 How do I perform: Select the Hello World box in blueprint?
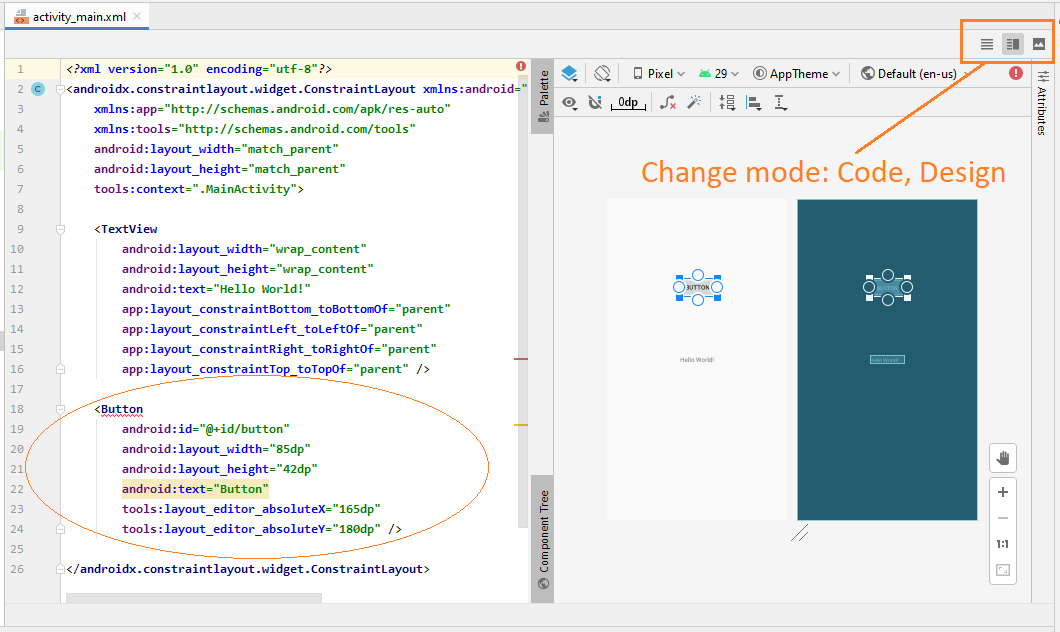pyautogui.click(x=887, y=360)
